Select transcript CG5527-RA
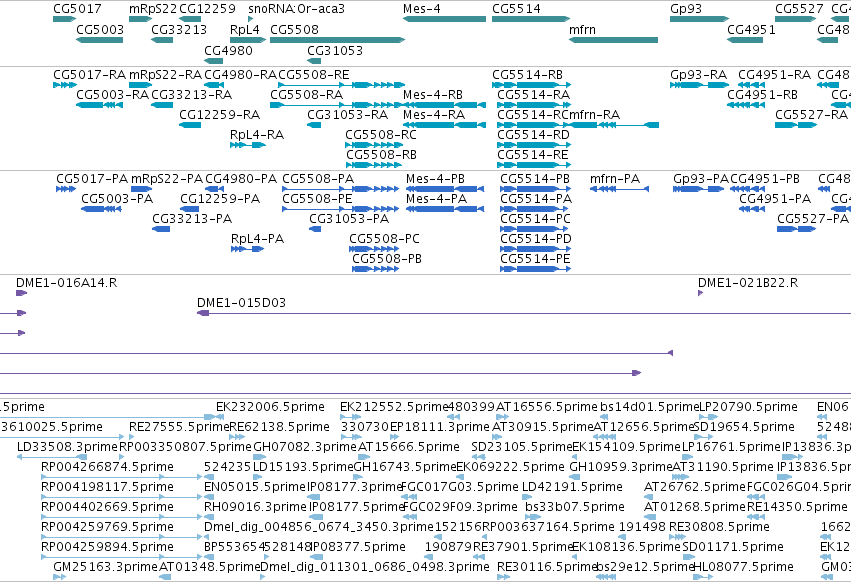The image size is (851, 582). point(796,125)
